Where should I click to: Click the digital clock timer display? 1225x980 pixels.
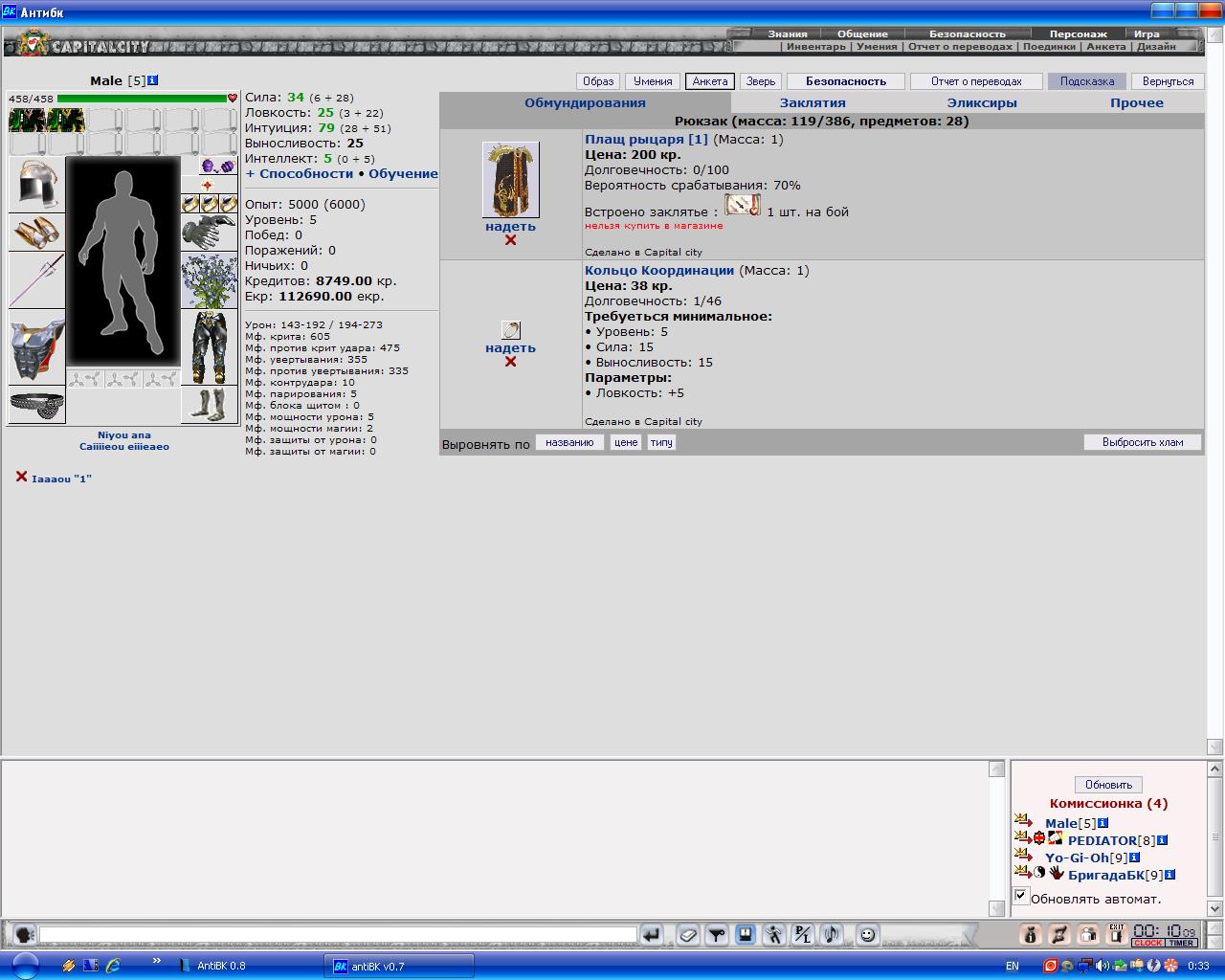tap(1164, 930)
